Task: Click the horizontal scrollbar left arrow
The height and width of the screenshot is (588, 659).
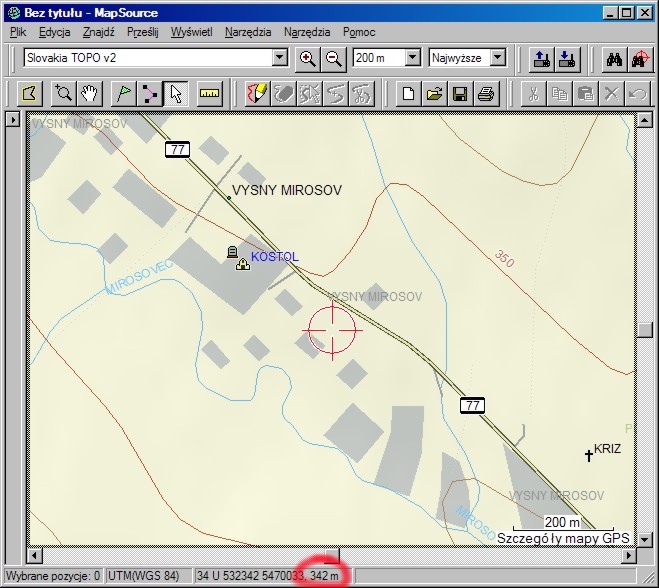Action: [34, 556]
